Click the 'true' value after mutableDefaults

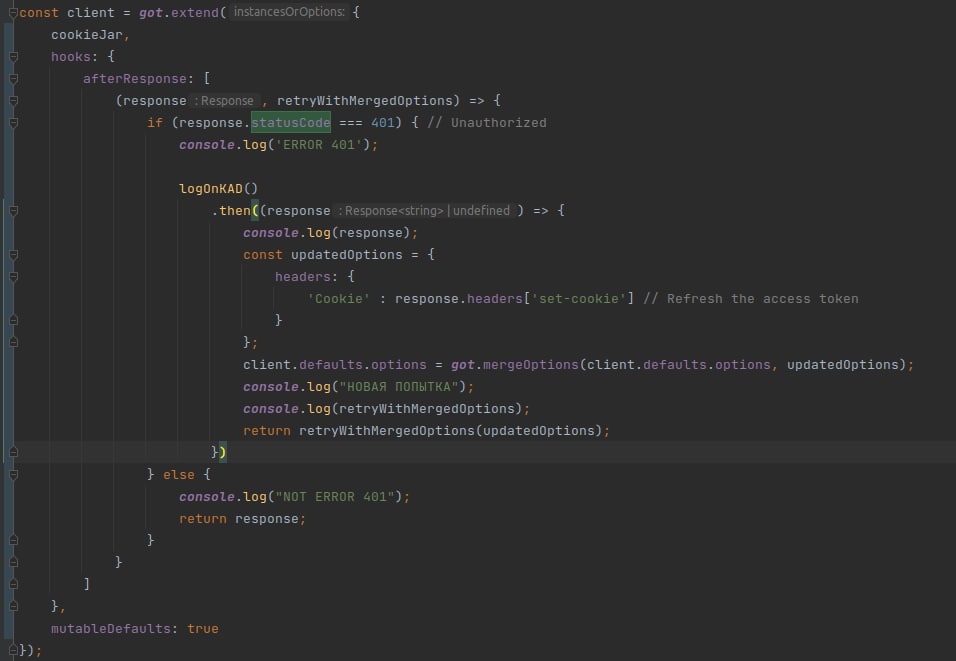click(x=202, y=628)
